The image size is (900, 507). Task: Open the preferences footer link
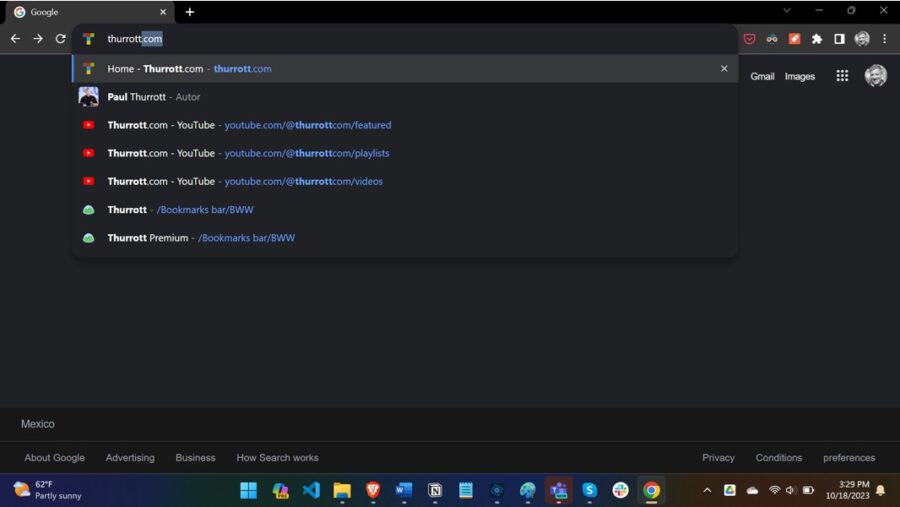tap(849, 458)
